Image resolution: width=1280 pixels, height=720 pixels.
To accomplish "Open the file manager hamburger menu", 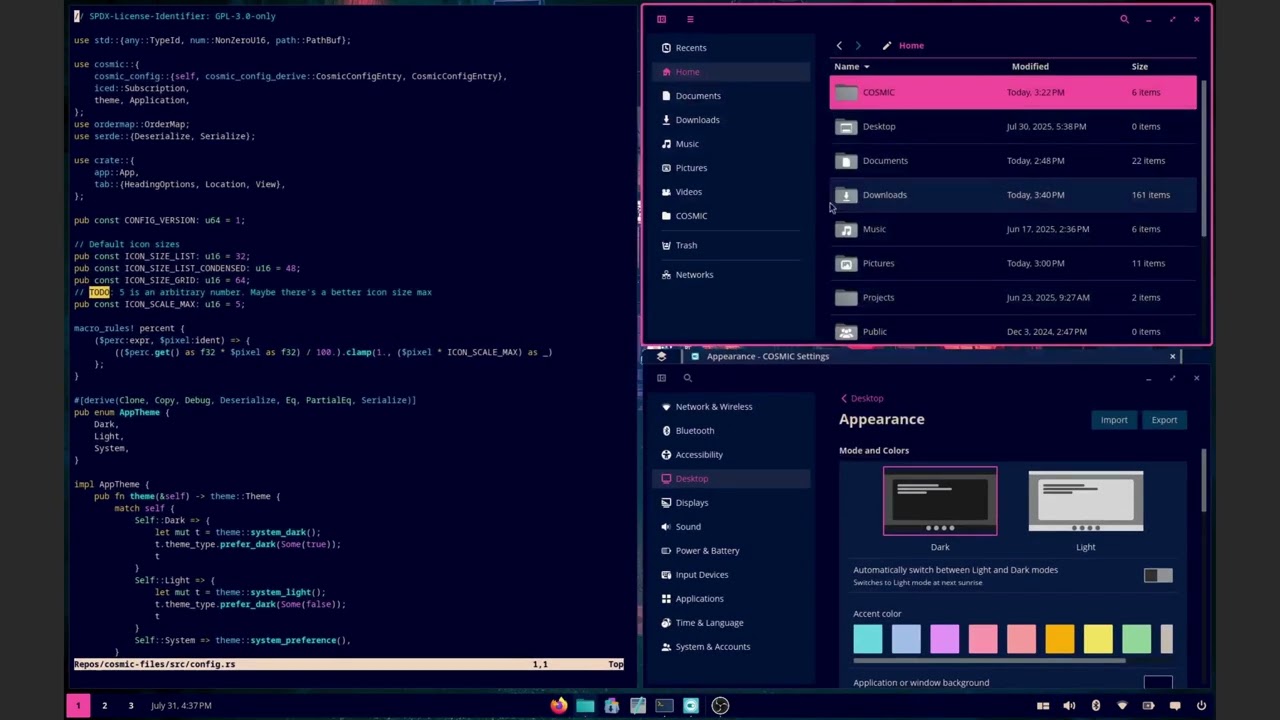I will (690, 19).
